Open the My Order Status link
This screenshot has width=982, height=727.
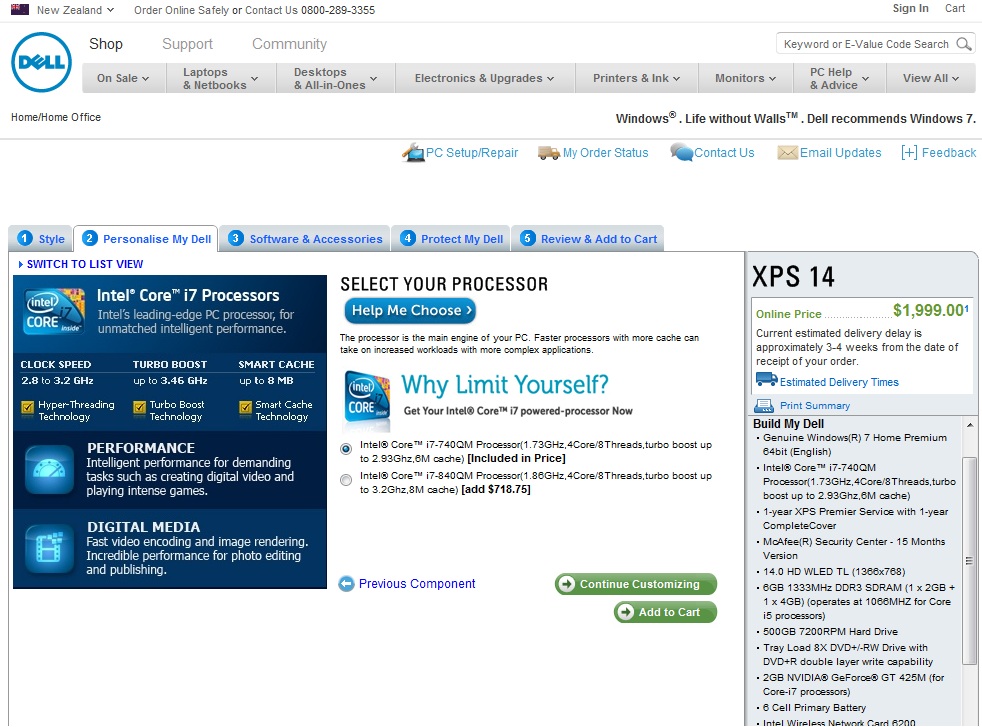tap(606, 153)
